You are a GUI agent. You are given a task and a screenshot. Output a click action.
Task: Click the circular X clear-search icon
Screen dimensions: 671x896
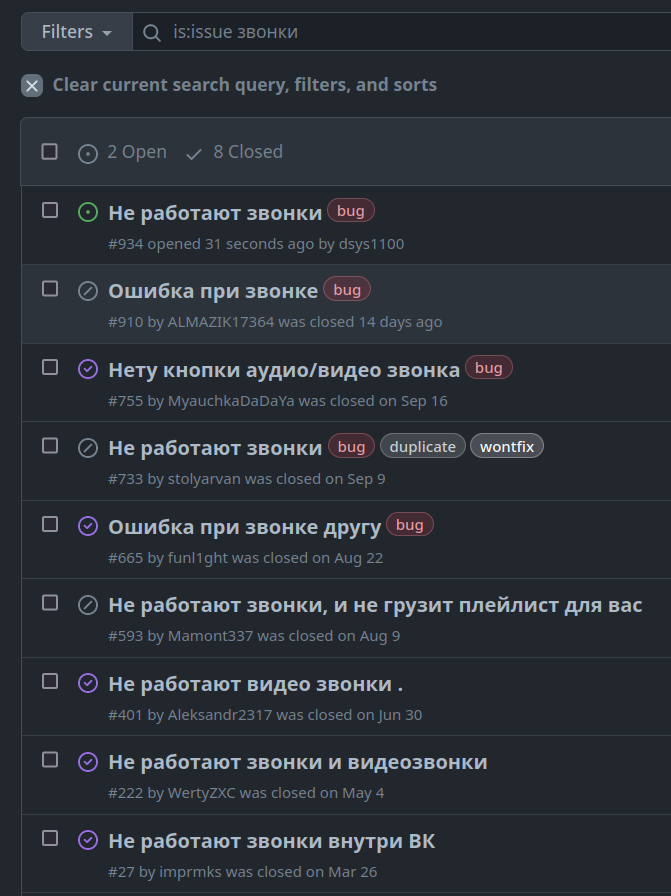[x=31, y=85]
